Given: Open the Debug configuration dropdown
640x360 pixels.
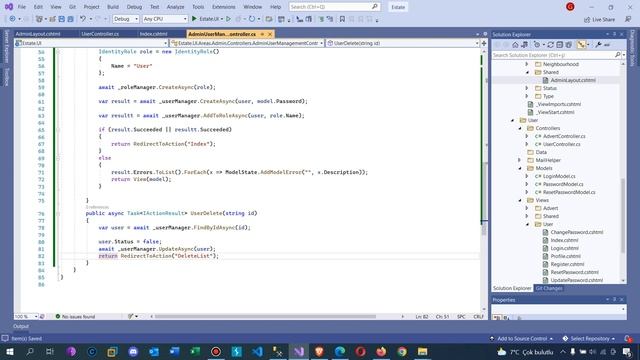Looking at the screenshot, I should (x=126, y=19).
